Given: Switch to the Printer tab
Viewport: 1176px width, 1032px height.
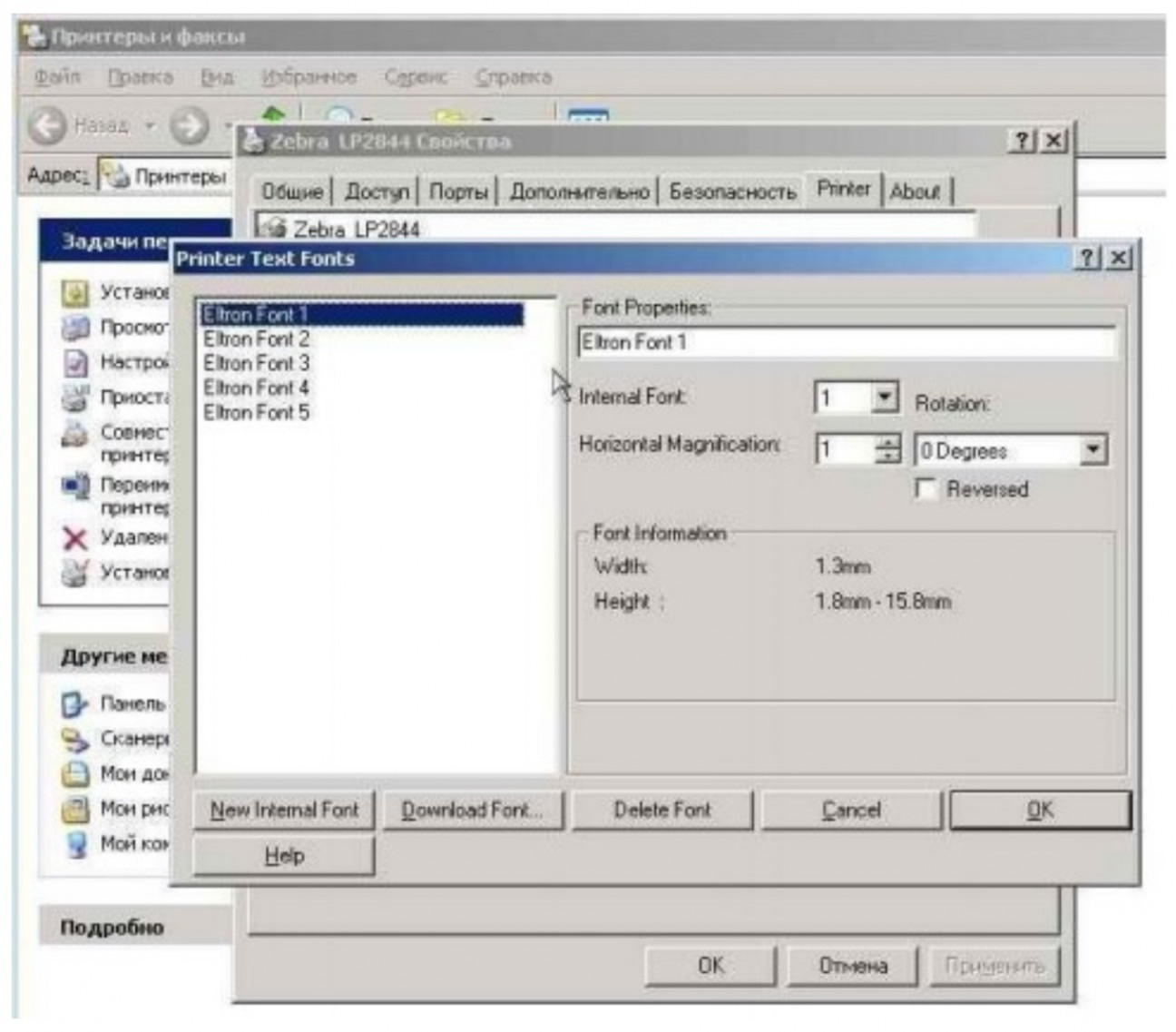Looking at the screenshot, I should coord(844,189).
